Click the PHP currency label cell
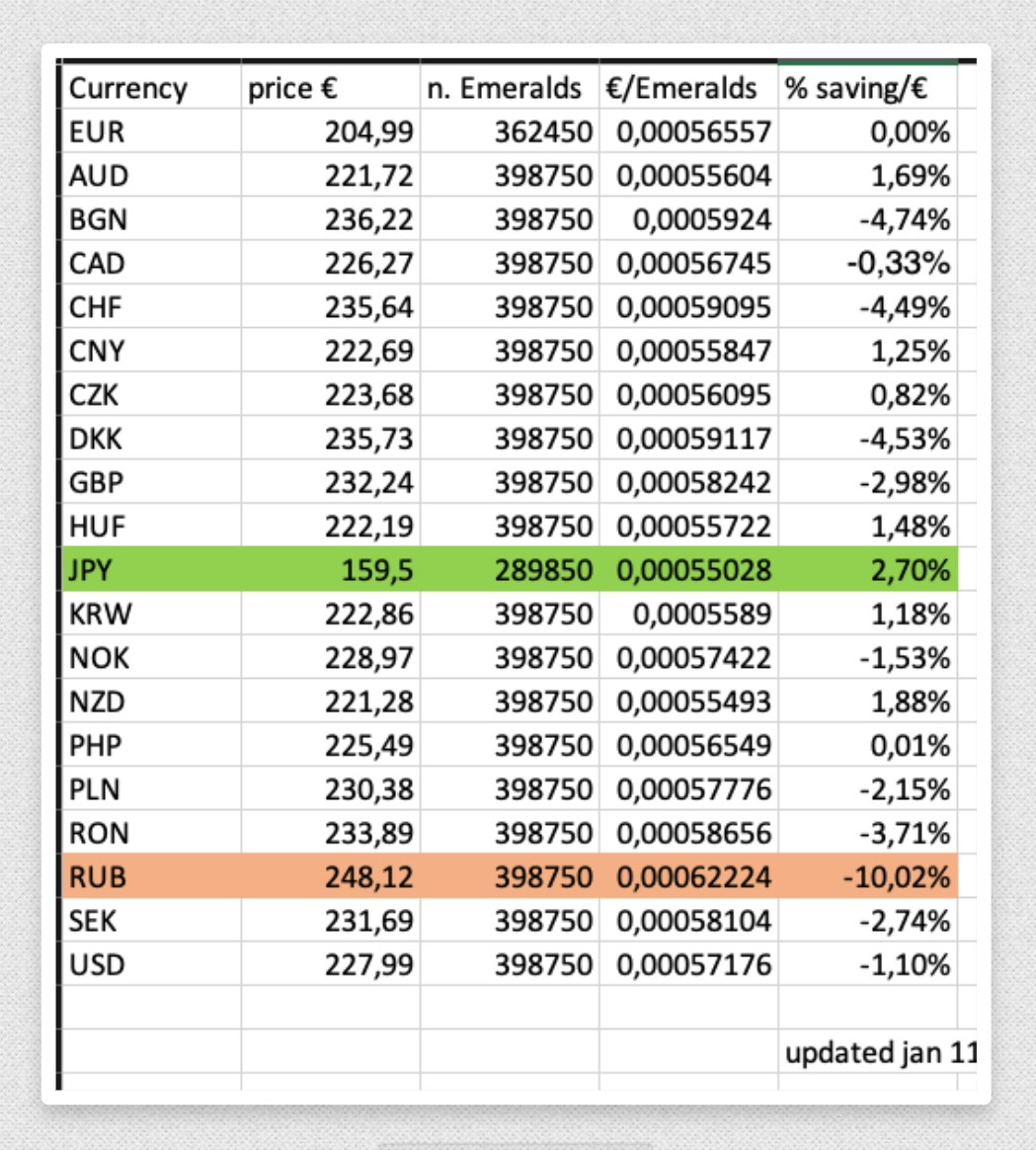Viewport: 1036px width, 1150px height. (152, 744)
